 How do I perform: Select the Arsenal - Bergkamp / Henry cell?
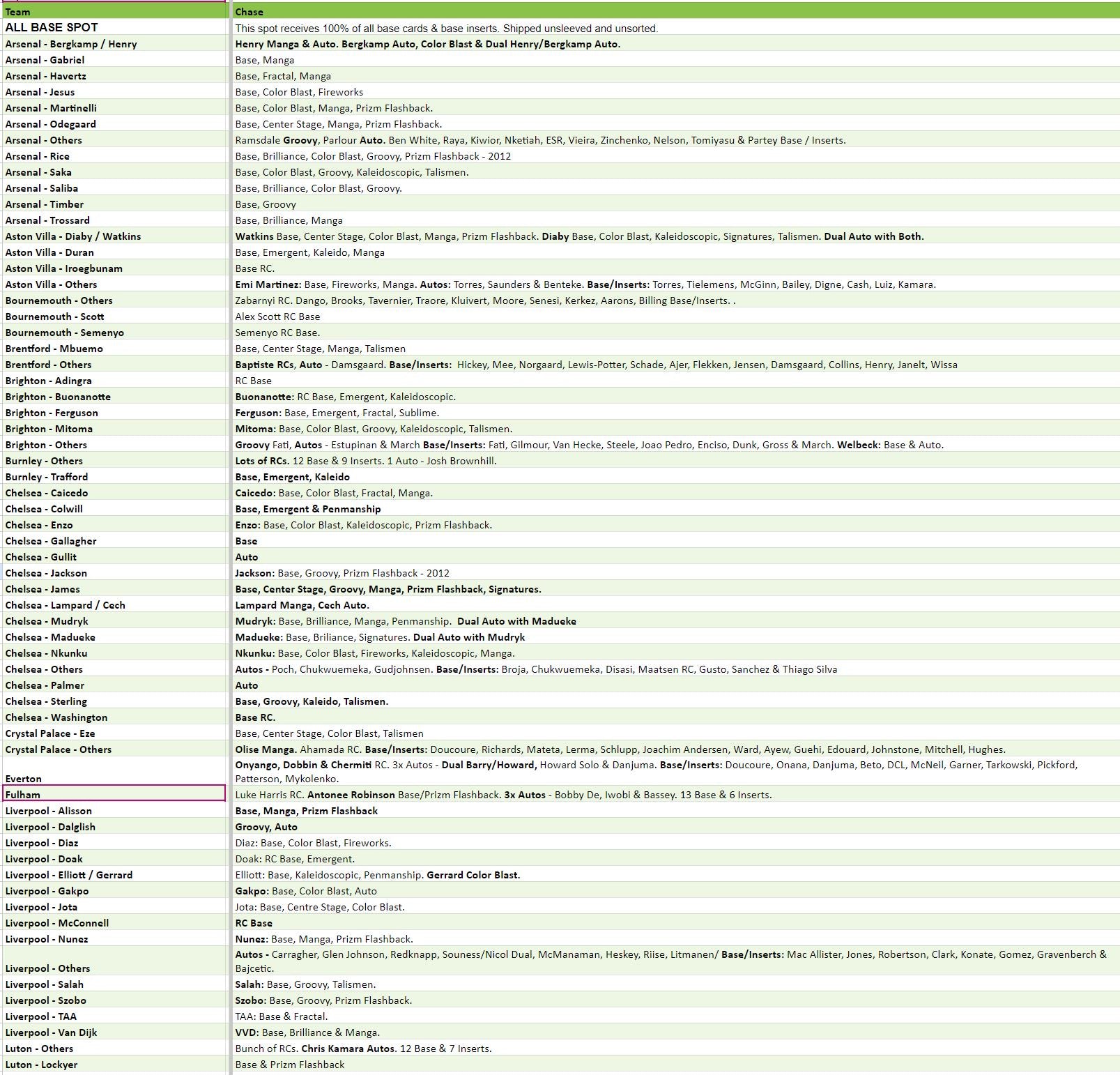click(x=114, y=44)
